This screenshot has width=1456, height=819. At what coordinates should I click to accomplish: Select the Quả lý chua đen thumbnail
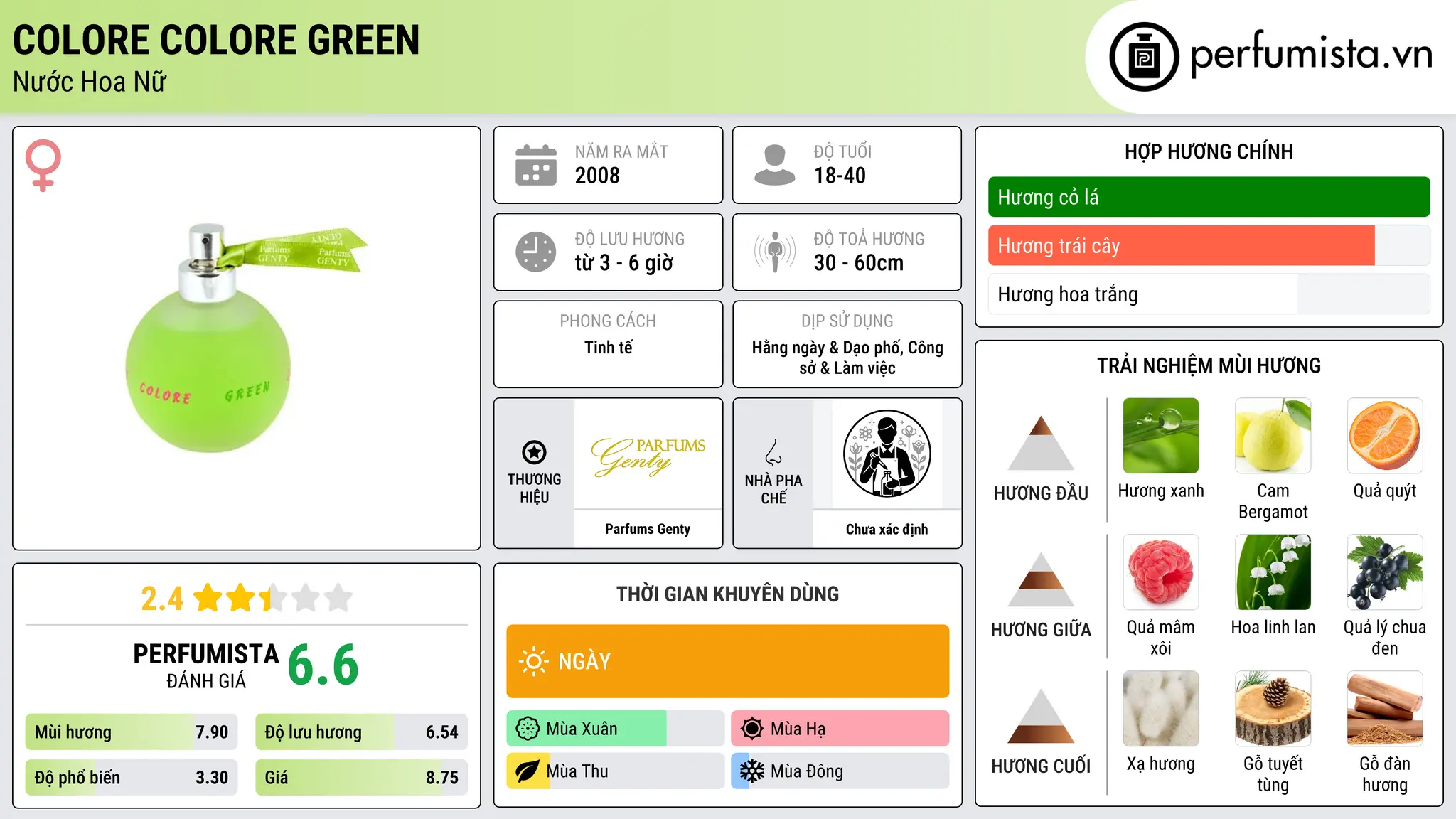[x=1385, y=572]
